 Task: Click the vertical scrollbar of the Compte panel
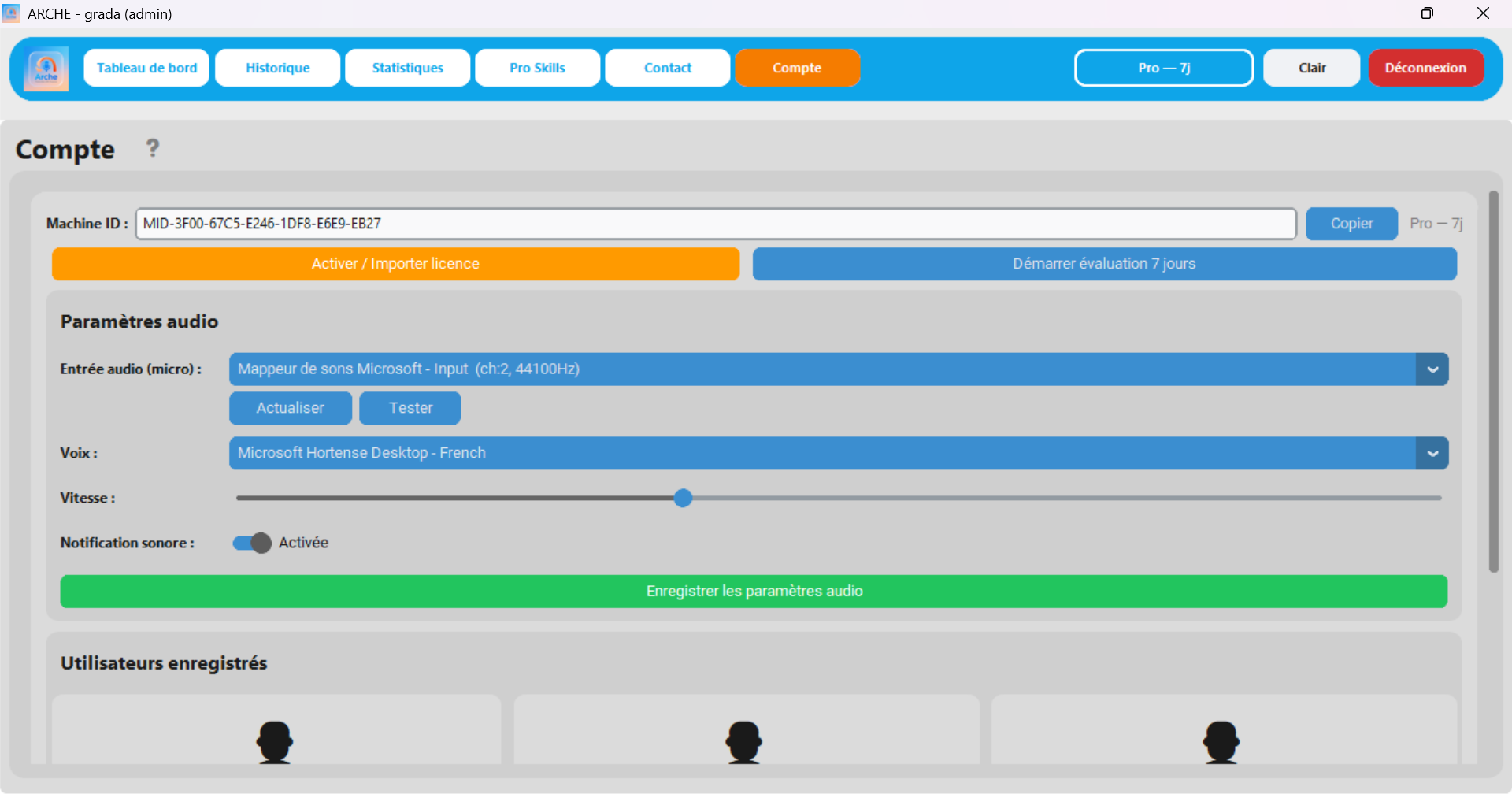click(x=1493, y=382)
